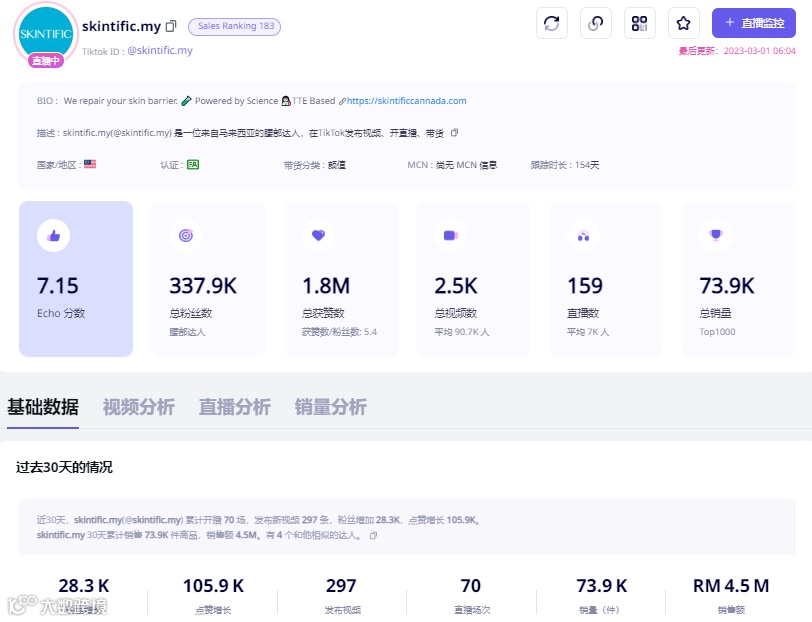
Task: Select the 337.9K 总粉丝数 card
Action: (208, 279)
